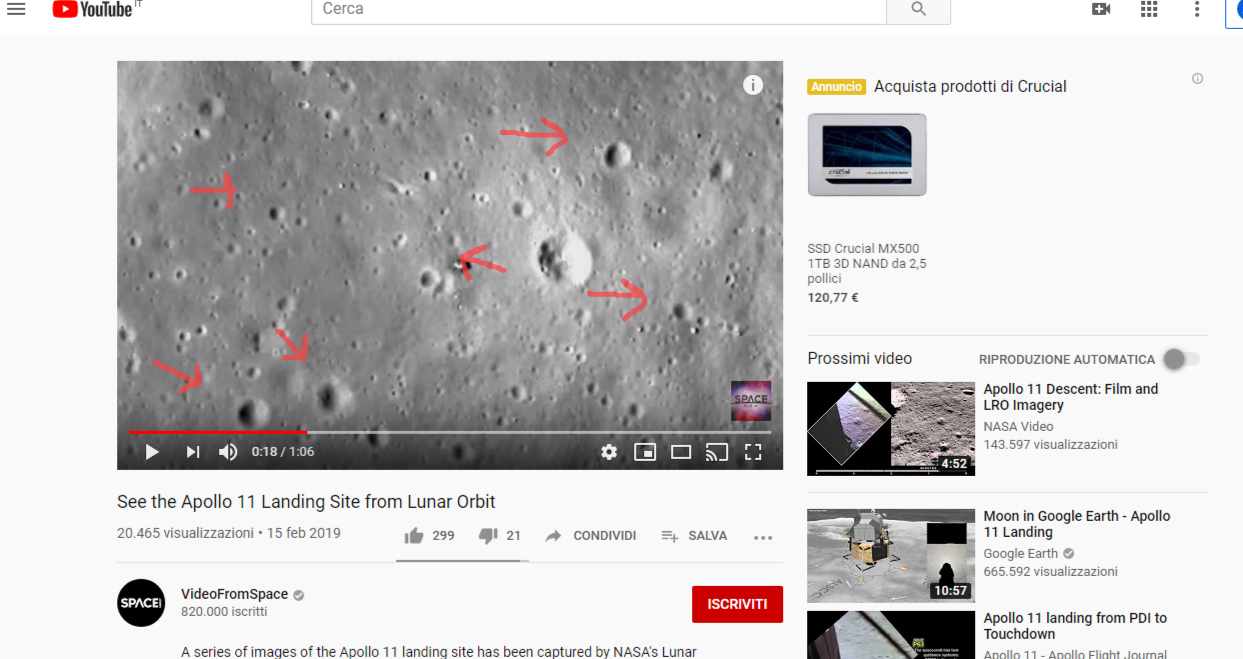Cast video to TV

[x=716, y=452]
